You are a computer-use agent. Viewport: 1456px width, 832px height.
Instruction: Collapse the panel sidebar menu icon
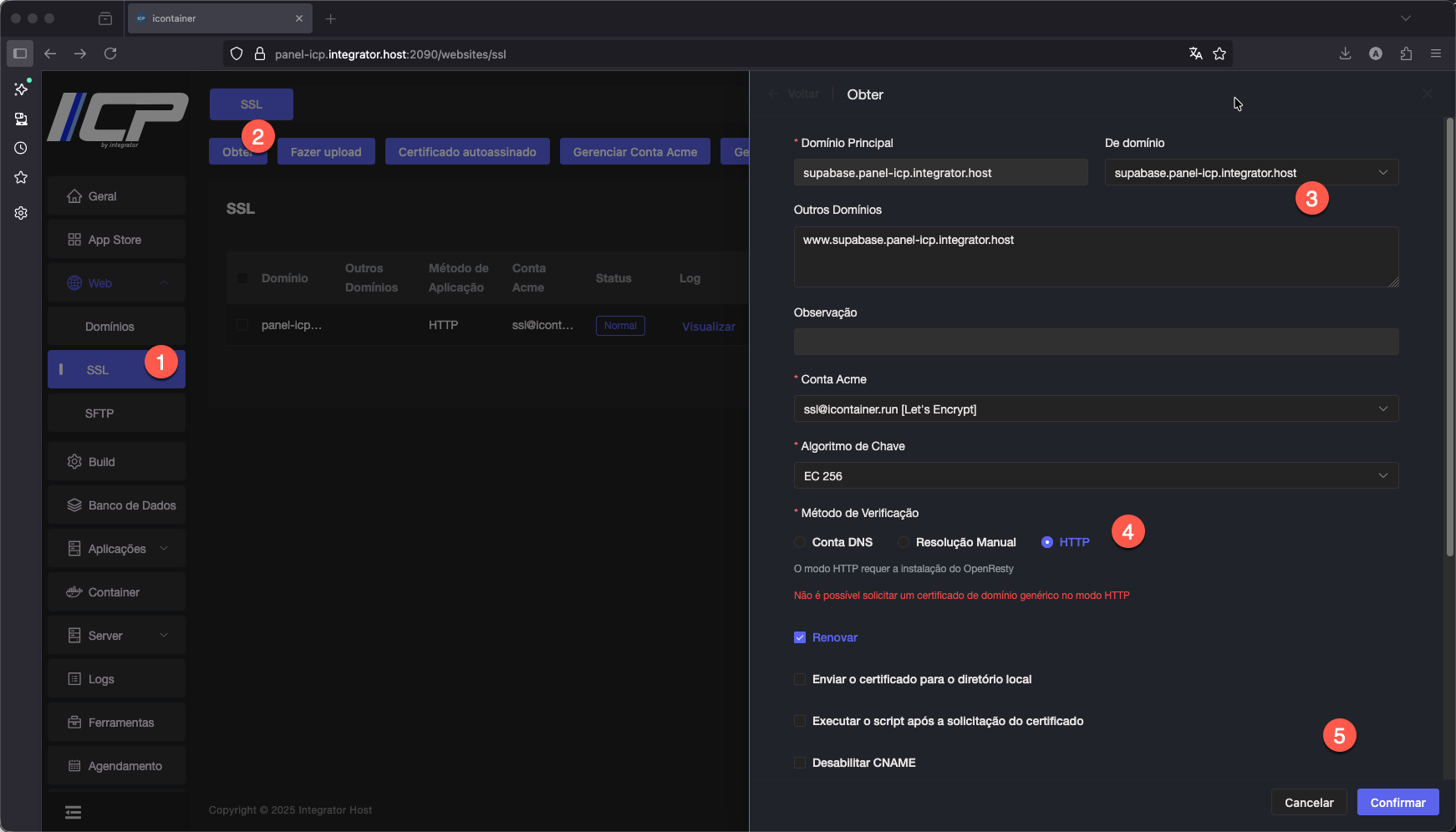pos(74,812)
